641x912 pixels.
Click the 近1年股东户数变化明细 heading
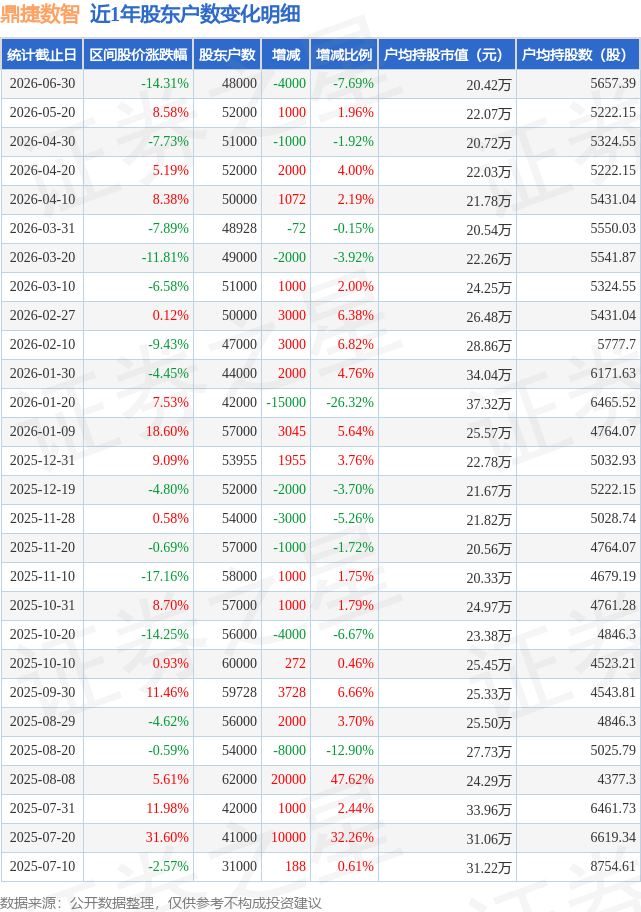(195, 14)
